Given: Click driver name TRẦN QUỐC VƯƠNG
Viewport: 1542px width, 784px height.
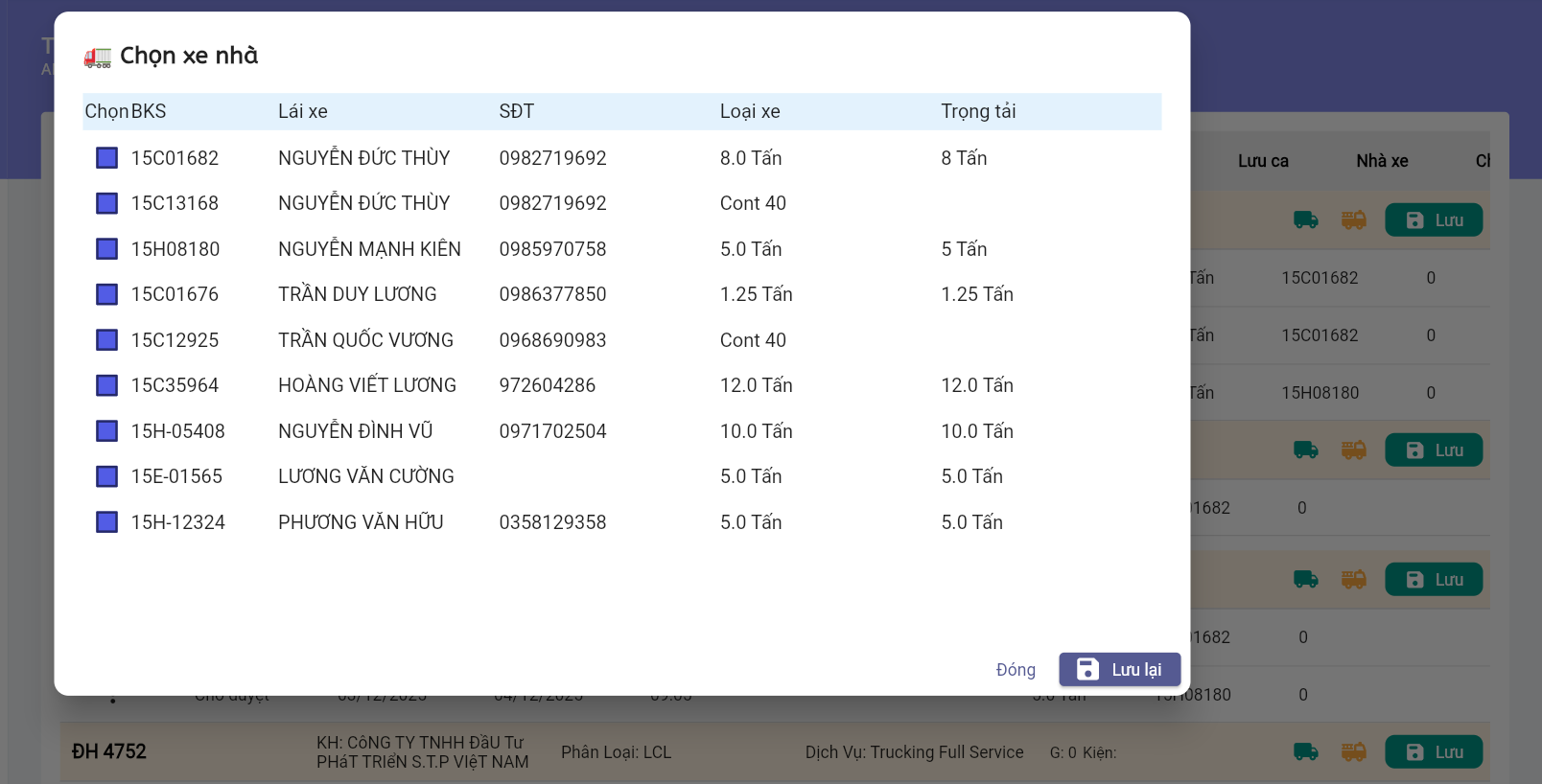Looking at the screenshot, I should pyautogui.click(x=365, y=340).
